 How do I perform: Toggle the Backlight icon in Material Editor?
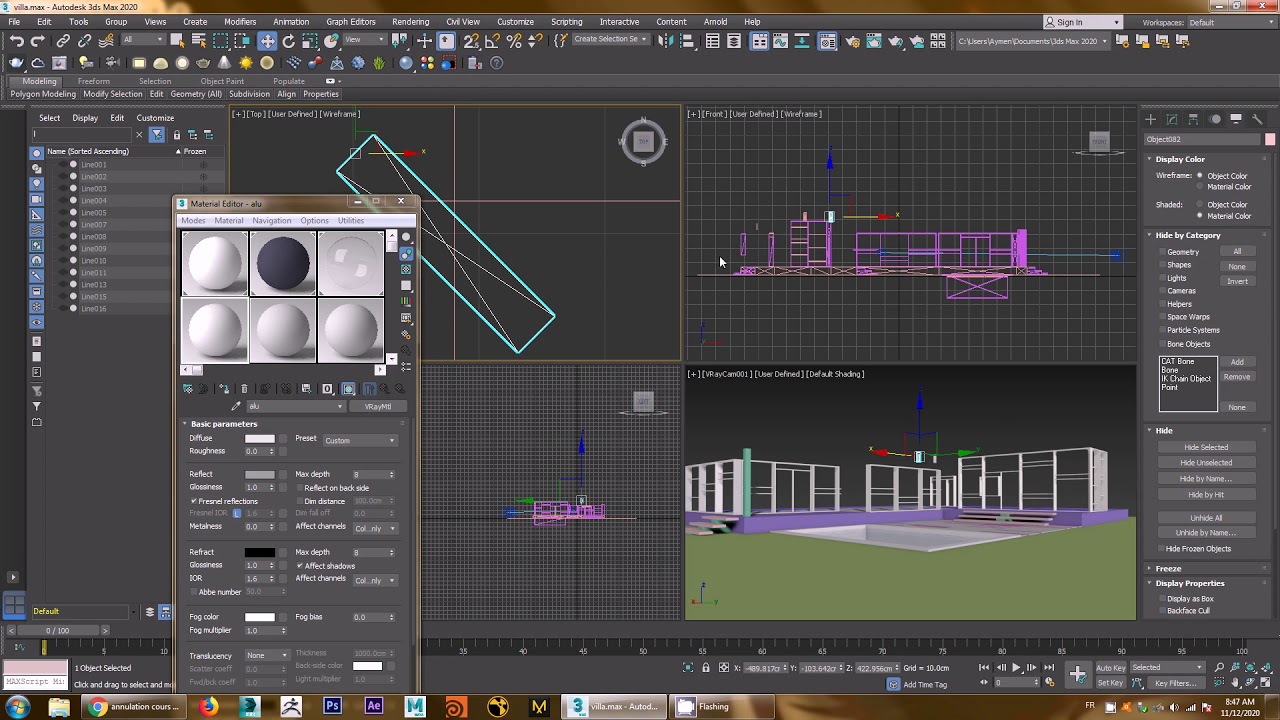click(406, 253)
